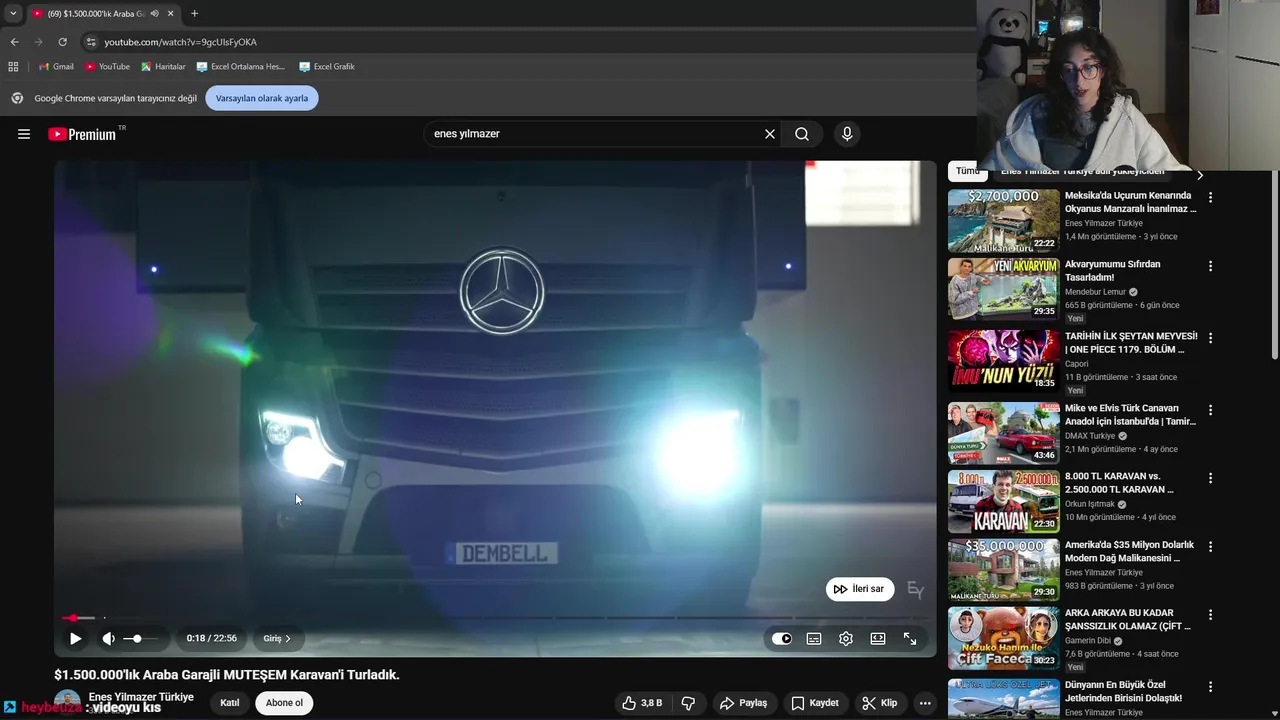This screenshot has height=720, width=1280.
Task: Open Mike ve Elvis Türk Canavarı title
Action: (x=1130, y=415)
